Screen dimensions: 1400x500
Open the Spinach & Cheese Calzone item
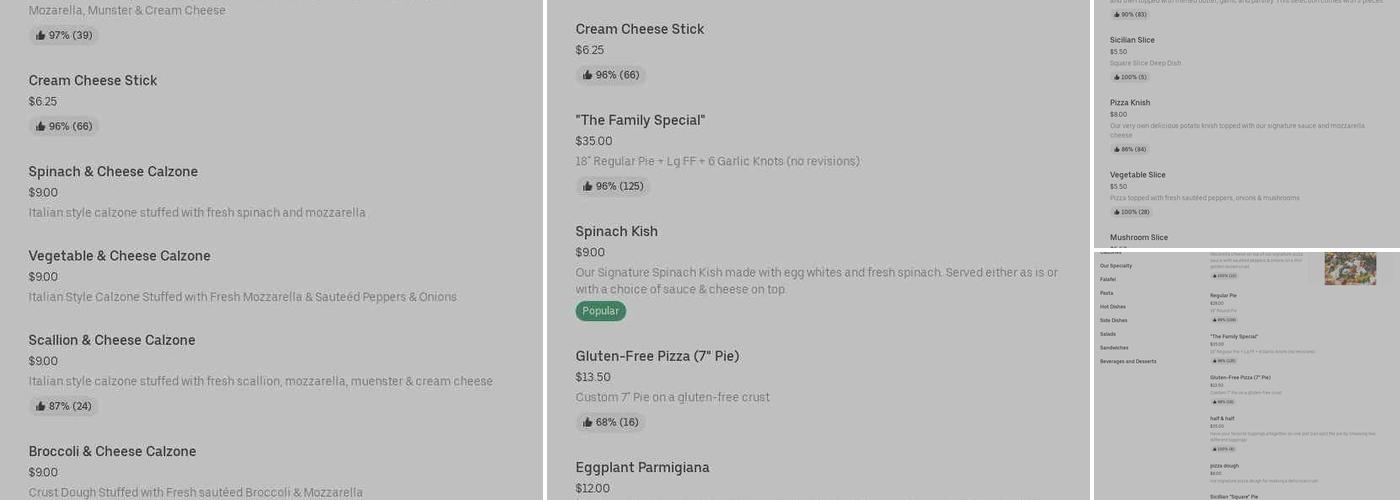(x=113, y=172)
